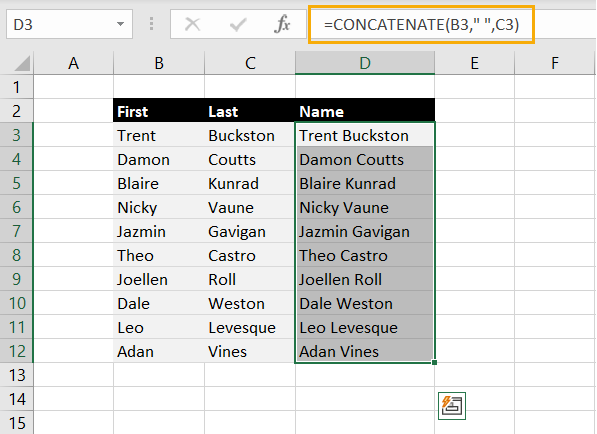Image resolution: width=597 pixels, height=434 pixels.
Task: Select column D header
Action: click(365, 63)
